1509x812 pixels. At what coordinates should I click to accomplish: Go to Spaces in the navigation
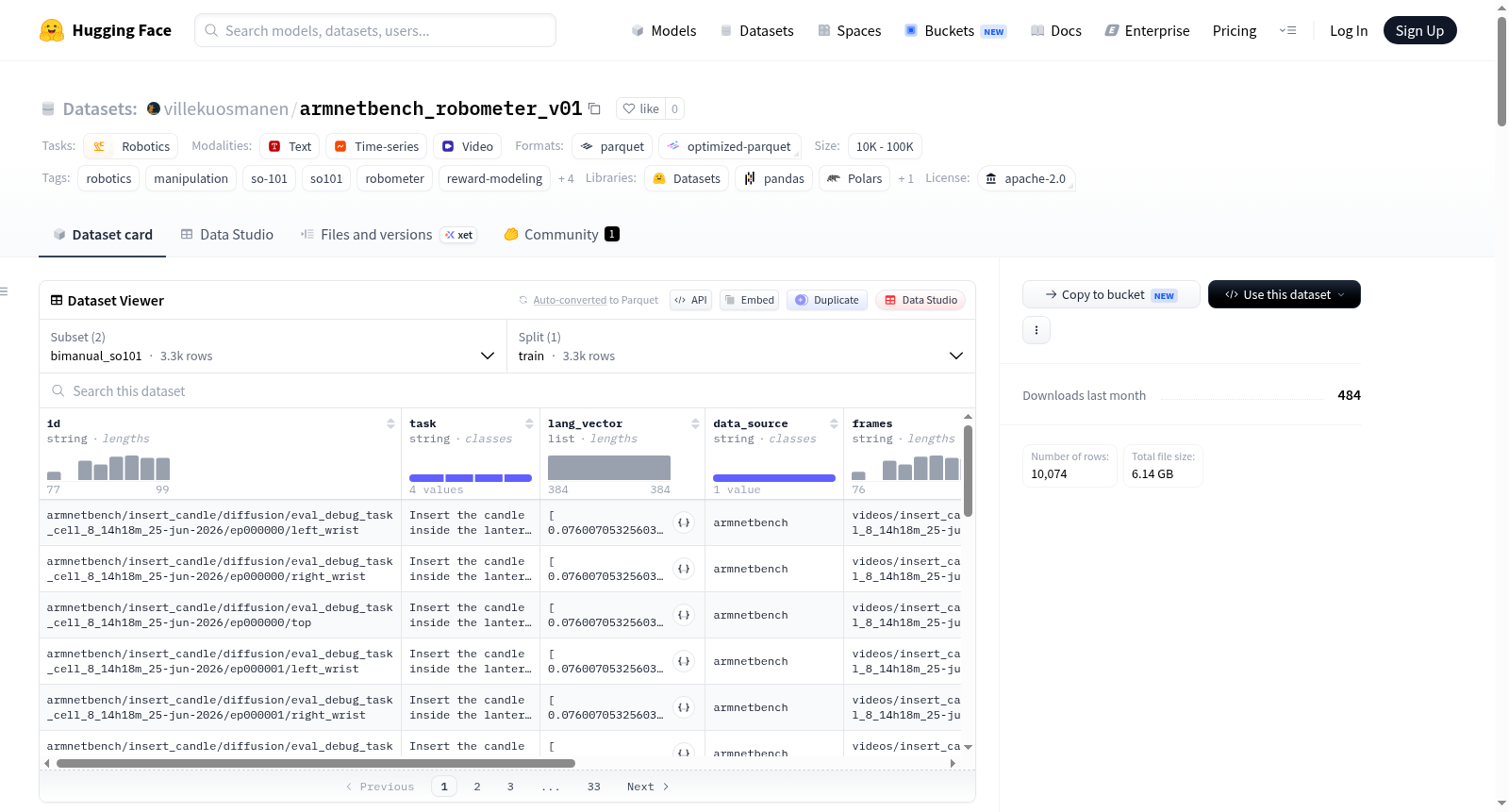tap(849, 30)
